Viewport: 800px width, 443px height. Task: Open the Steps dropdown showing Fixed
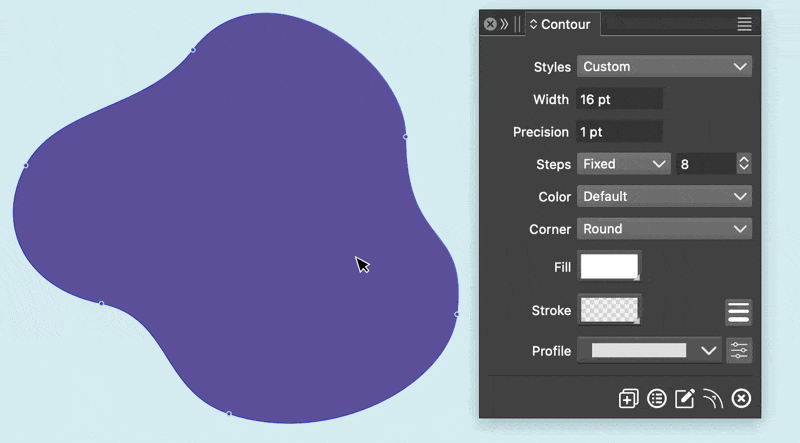623,164
